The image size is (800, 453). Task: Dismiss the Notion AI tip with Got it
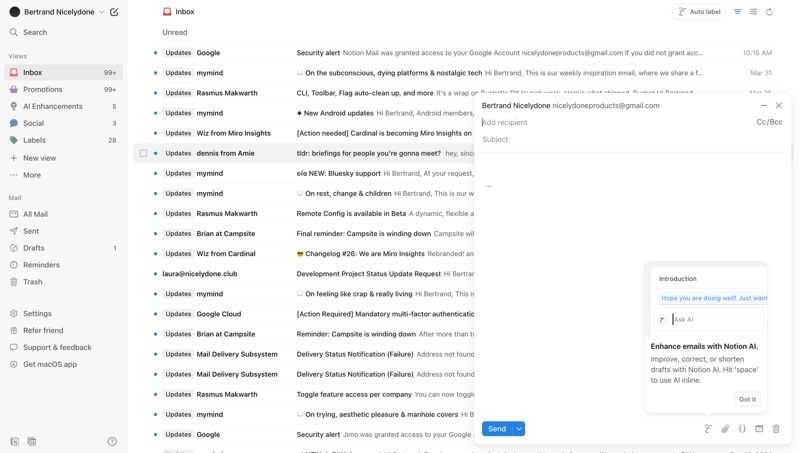747,399
